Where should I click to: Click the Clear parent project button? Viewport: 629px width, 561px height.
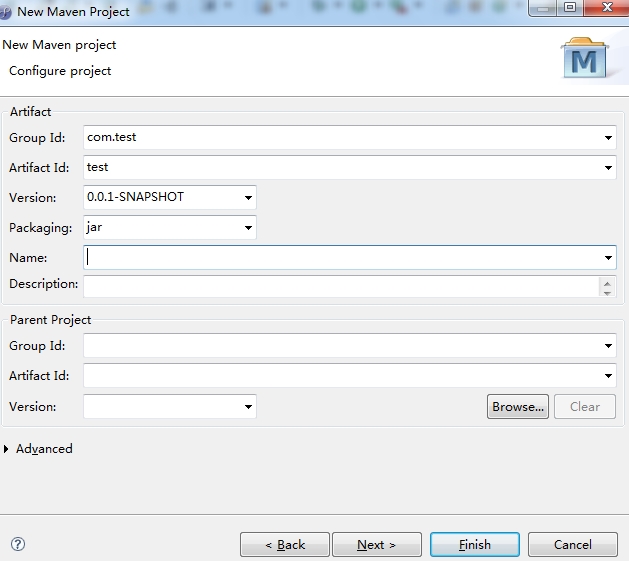(585, 407)
